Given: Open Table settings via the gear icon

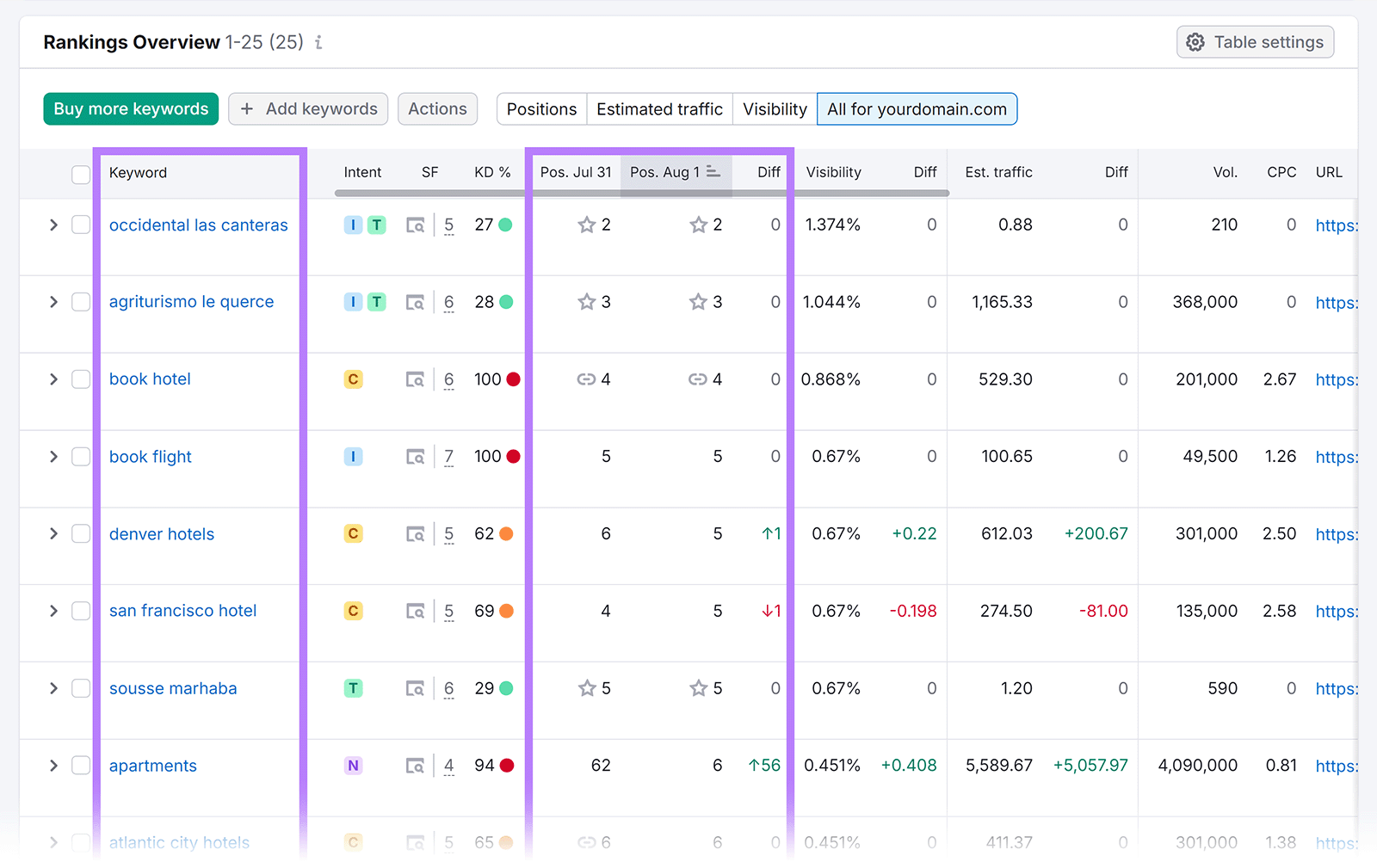Looking at the screenshot, I should tap(1195, 41).
